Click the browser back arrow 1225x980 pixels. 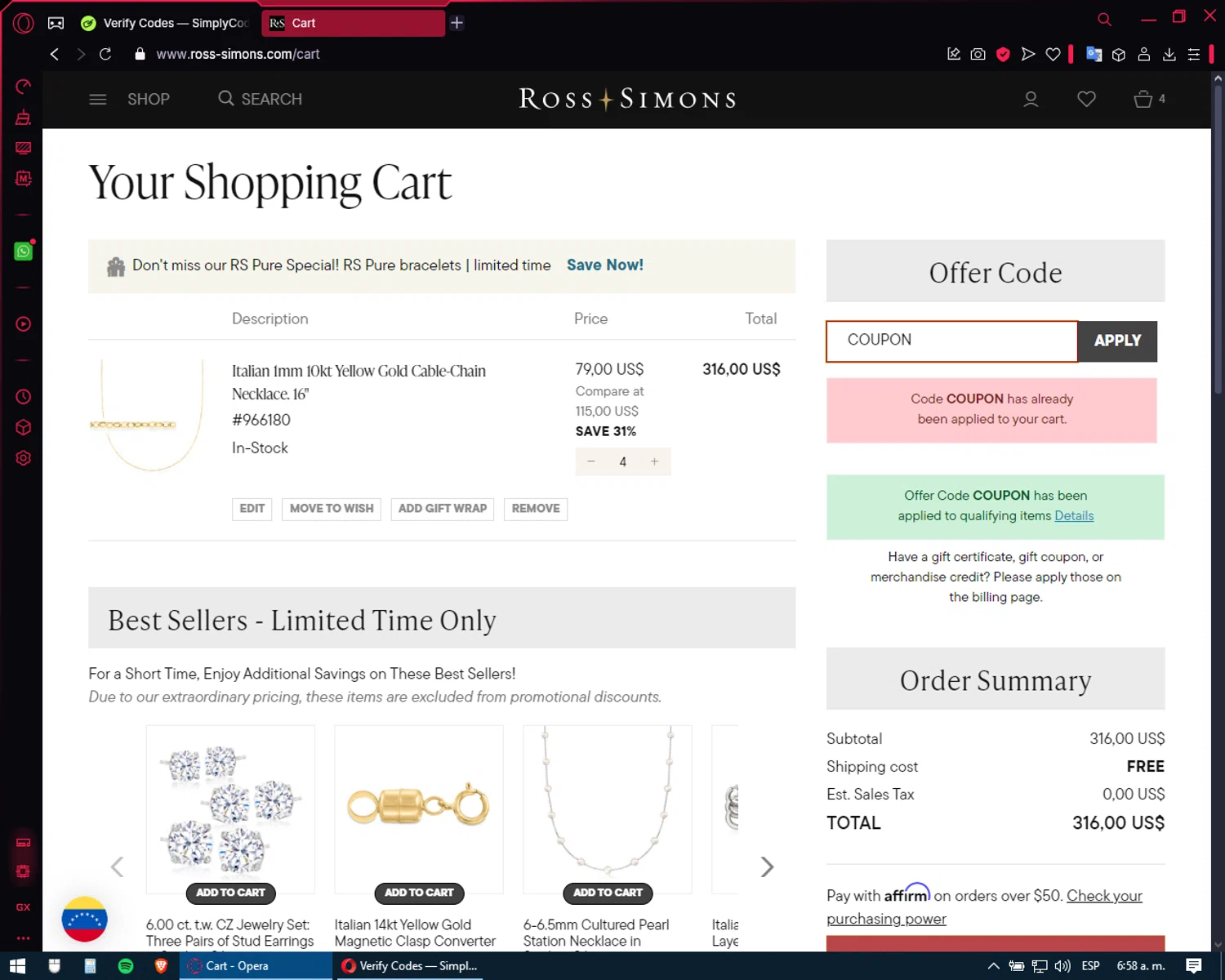pyautogui.click(x=55, y=54)
